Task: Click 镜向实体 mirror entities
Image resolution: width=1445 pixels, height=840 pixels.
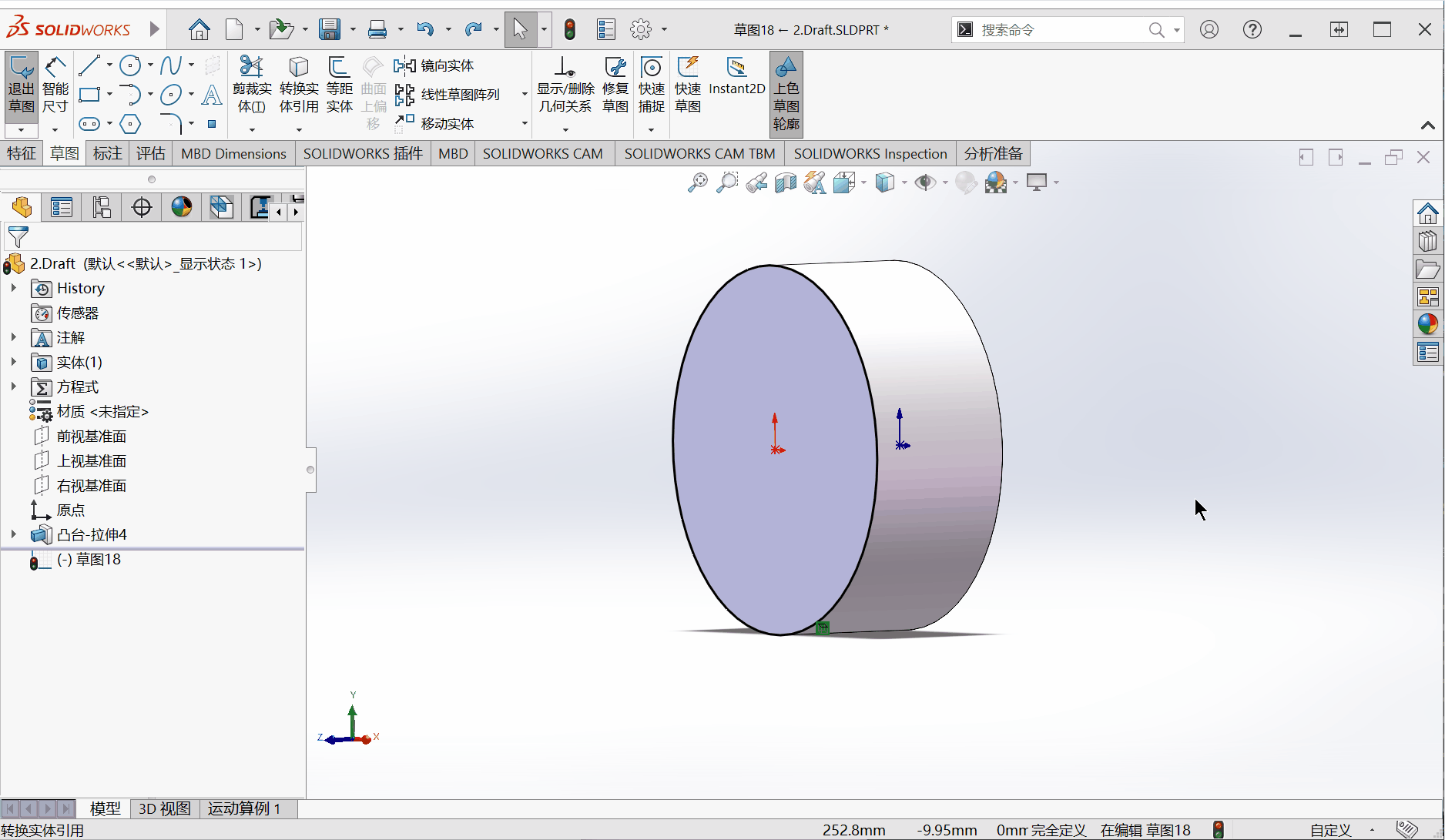Action: 434,65
